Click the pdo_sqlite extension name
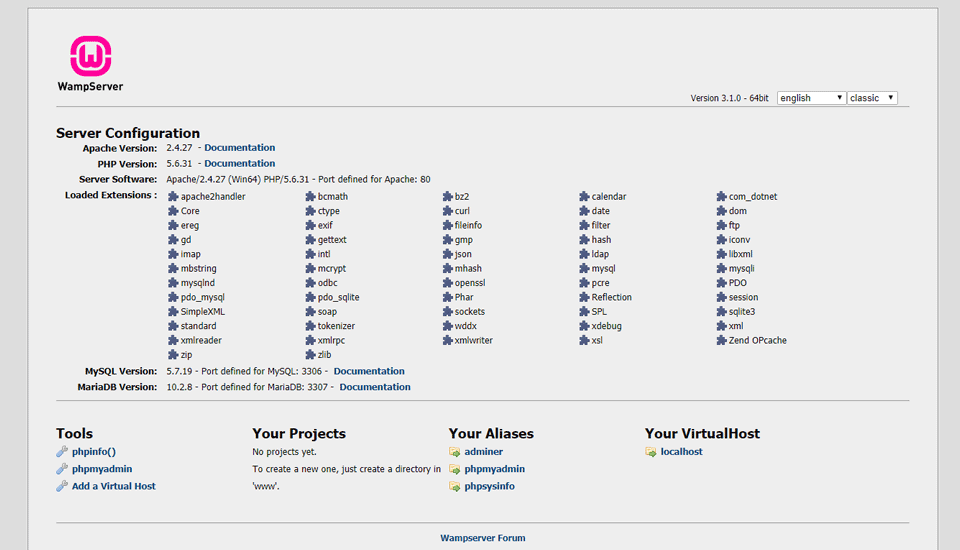 coord(339,297)
